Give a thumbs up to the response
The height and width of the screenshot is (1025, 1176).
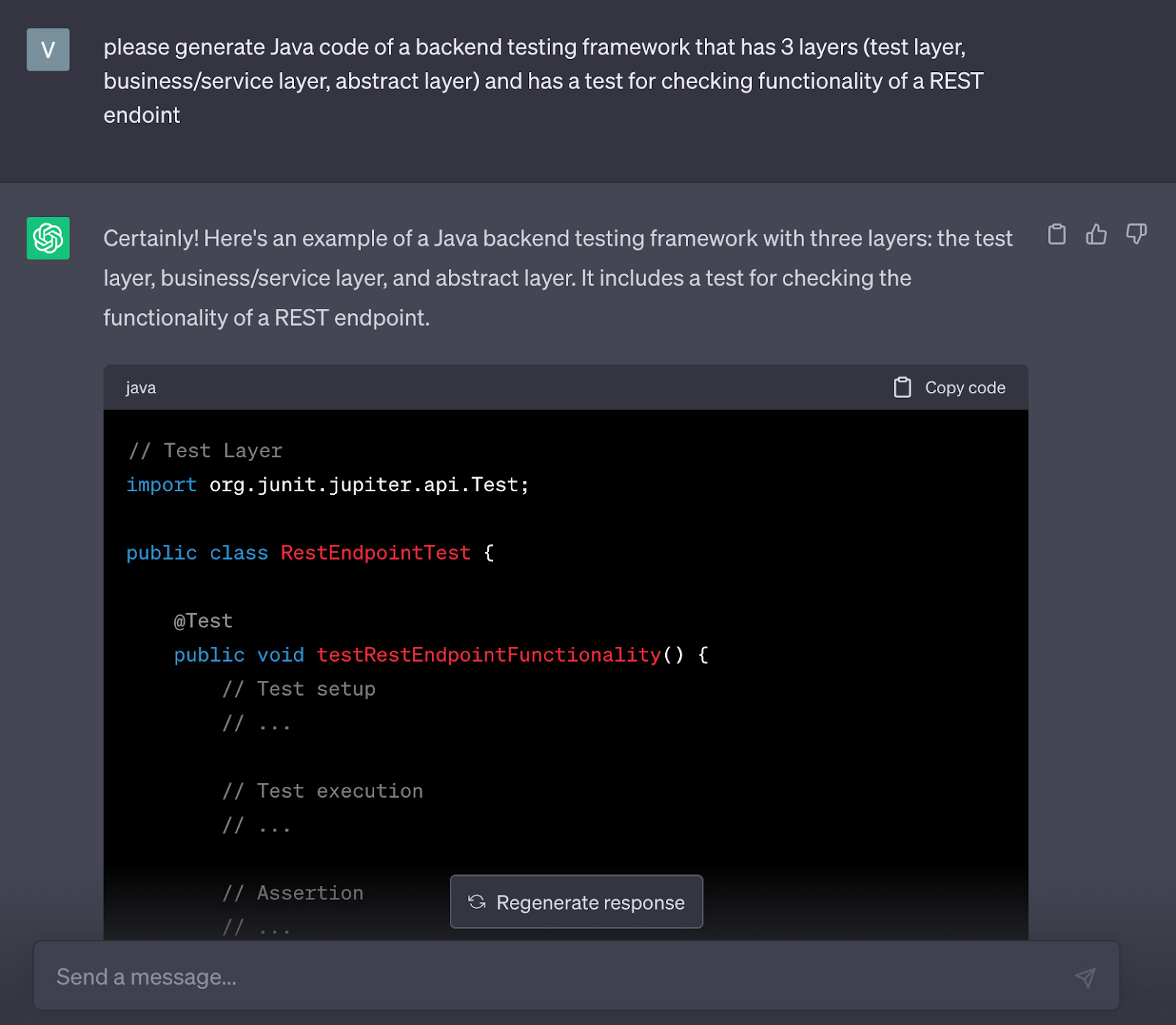coord(1096,235)
